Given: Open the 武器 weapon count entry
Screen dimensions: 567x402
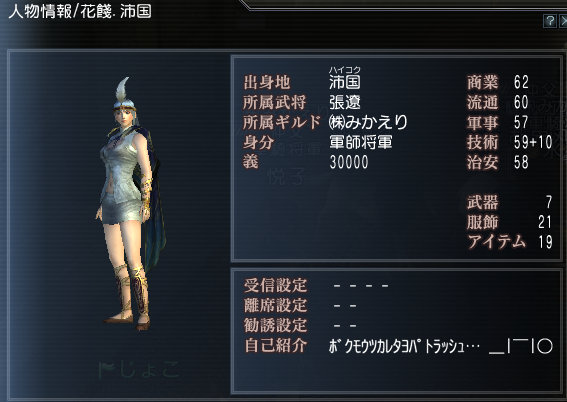Looking at the screenshot, I should [x=510, y=202].
